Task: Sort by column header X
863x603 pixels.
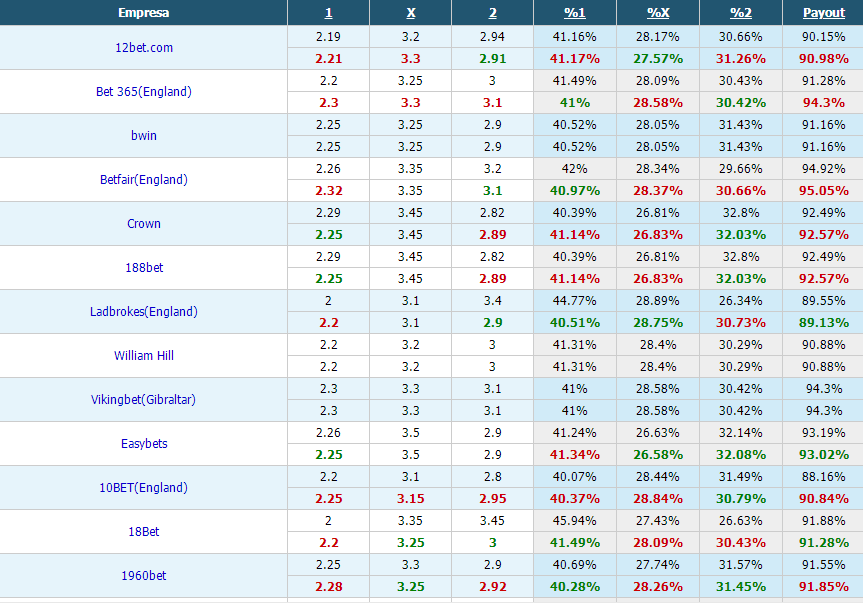Action: click(411, 13)
